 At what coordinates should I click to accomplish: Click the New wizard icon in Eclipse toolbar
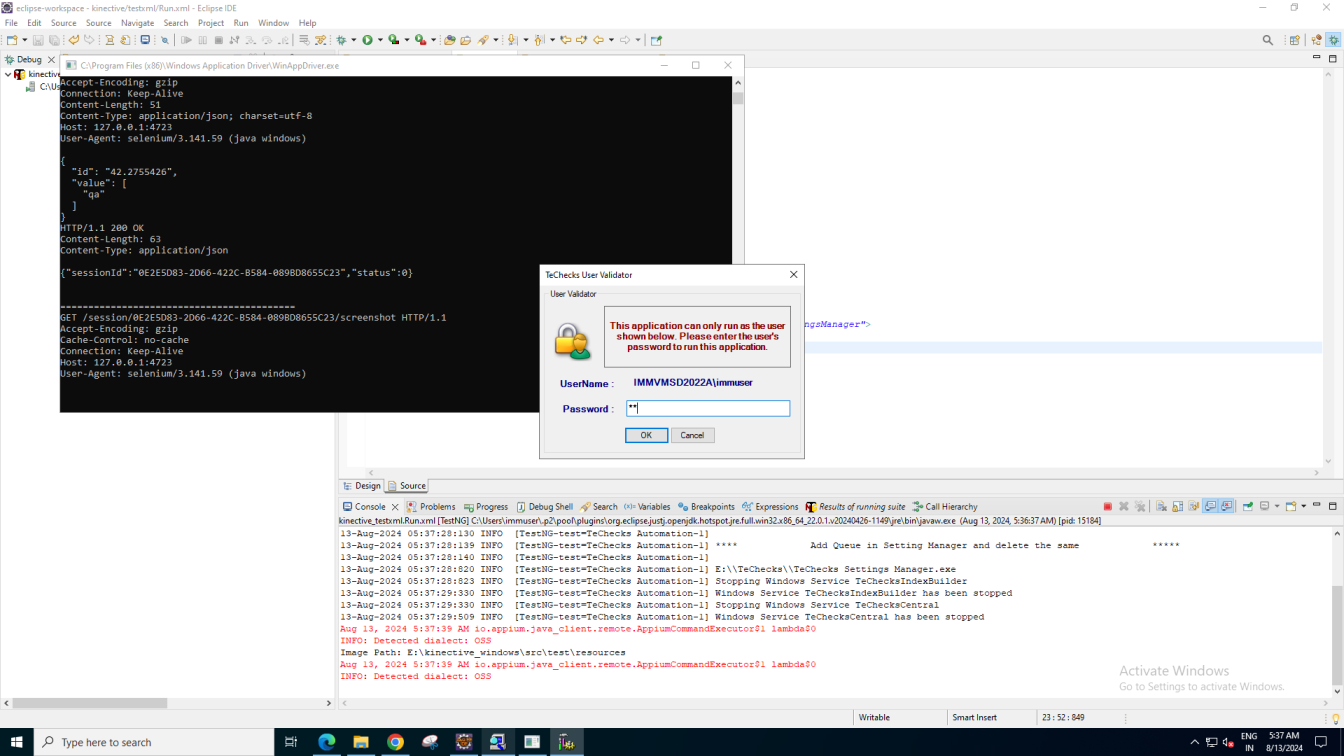tap(11, 40)
